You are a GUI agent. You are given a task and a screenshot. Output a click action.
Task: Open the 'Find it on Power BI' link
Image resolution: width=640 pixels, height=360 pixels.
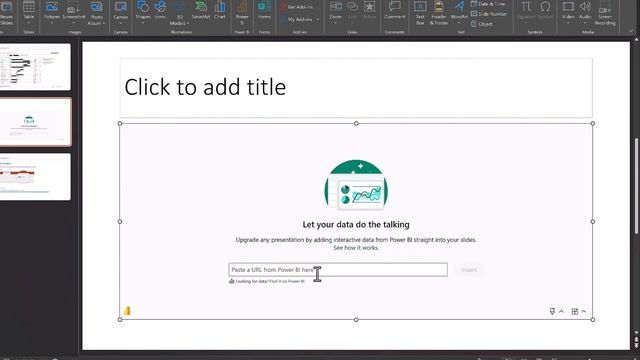click(287, 281)
